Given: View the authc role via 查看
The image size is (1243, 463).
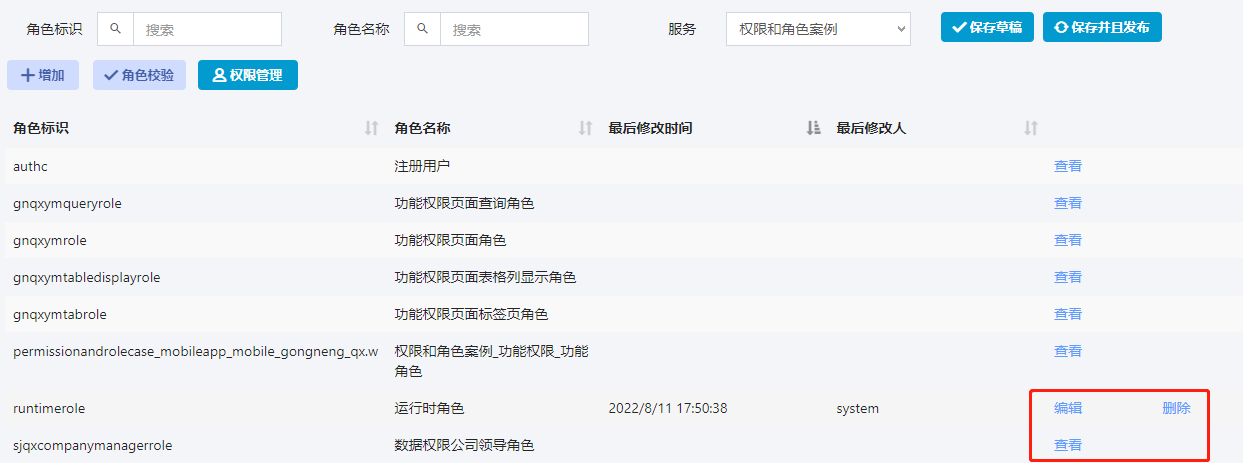Looking at the screenshot, I should pyautogui.click(x=1067, y=166).
